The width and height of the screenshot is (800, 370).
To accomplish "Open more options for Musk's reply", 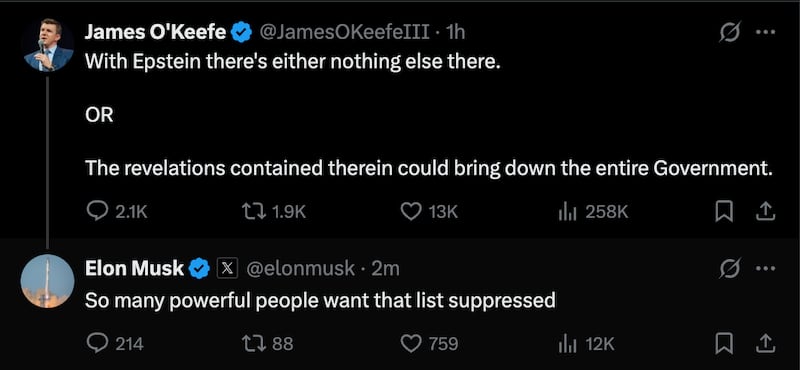I will pyautogui.click(x=765, y=268).
